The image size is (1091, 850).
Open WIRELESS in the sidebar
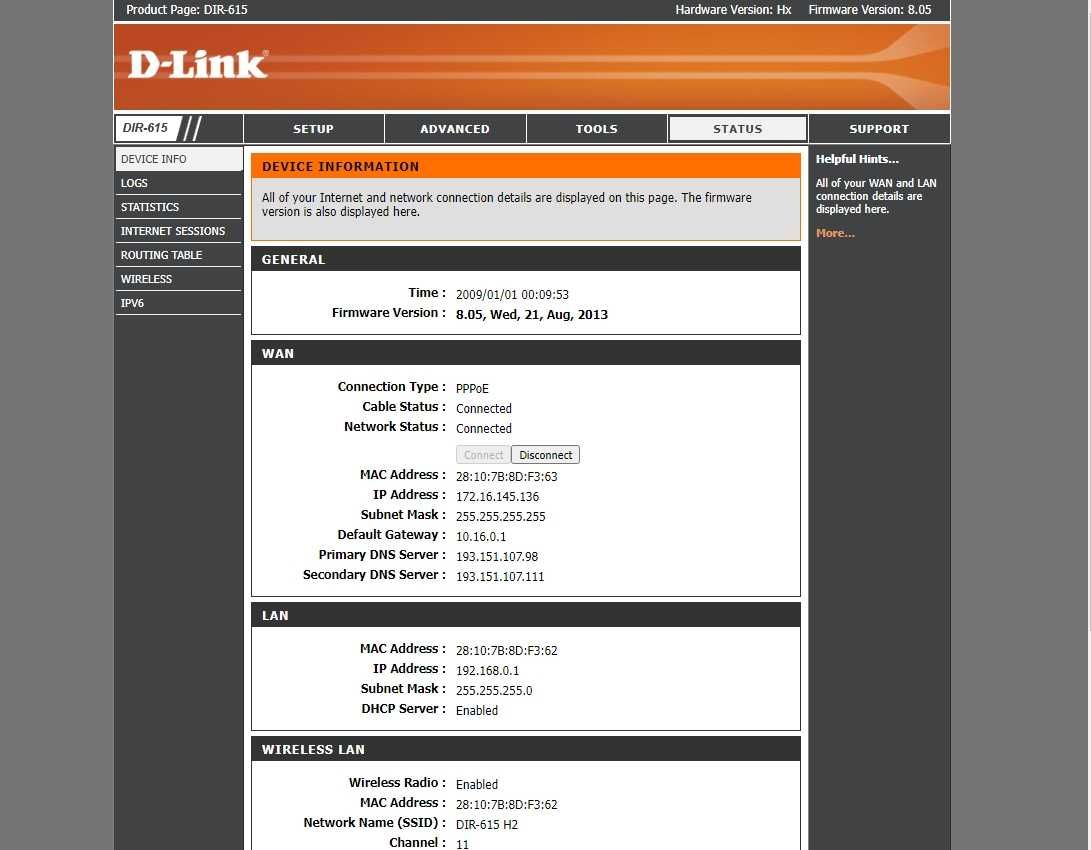coord(179,279)
